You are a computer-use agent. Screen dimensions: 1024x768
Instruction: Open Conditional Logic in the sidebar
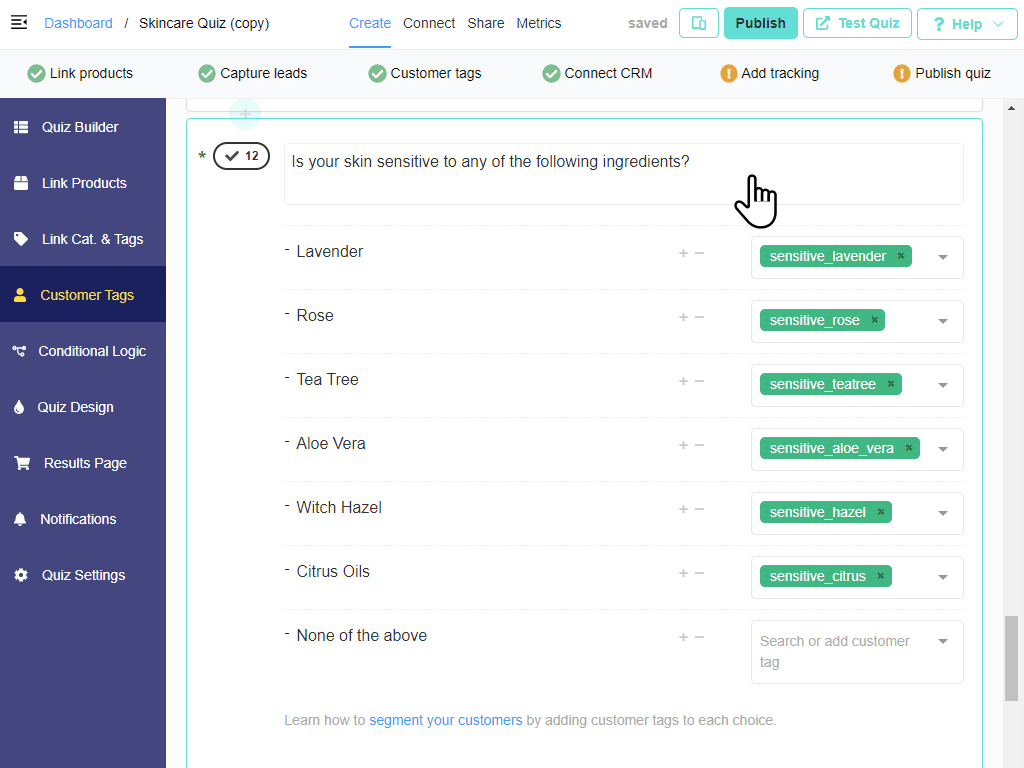point(83,351)
